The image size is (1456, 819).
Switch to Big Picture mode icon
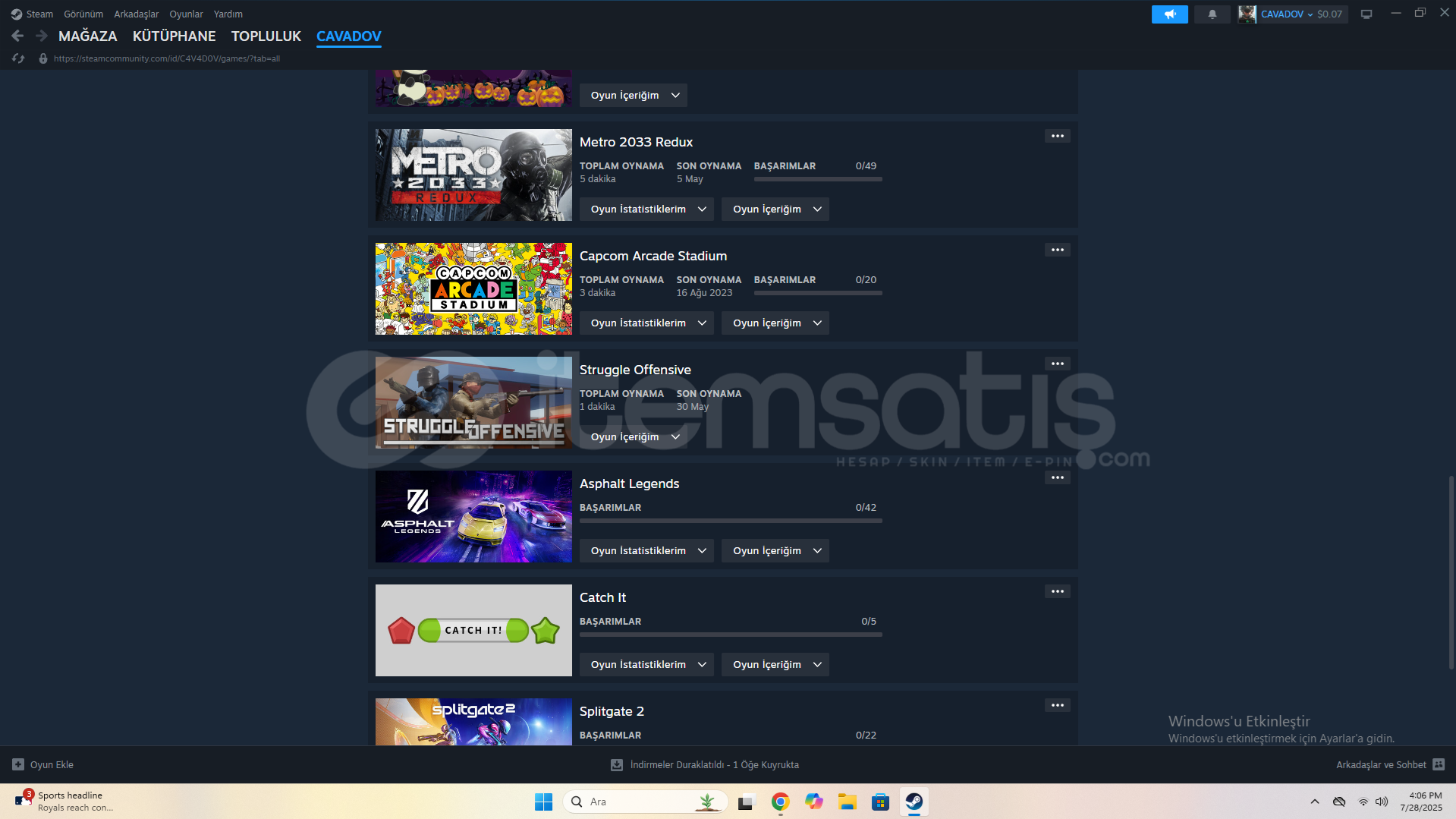pos(1366,14)
